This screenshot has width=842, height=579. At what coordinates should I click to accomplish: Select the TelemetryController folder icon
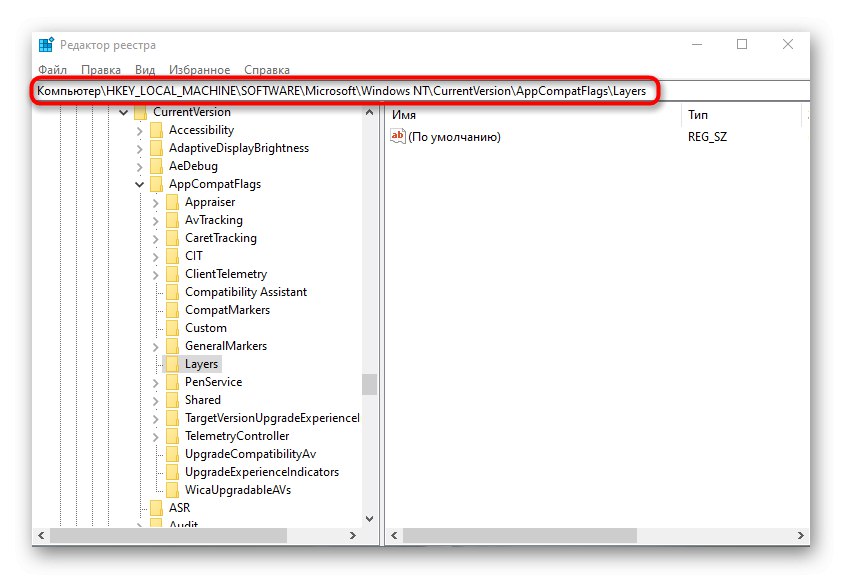point(172,436)
